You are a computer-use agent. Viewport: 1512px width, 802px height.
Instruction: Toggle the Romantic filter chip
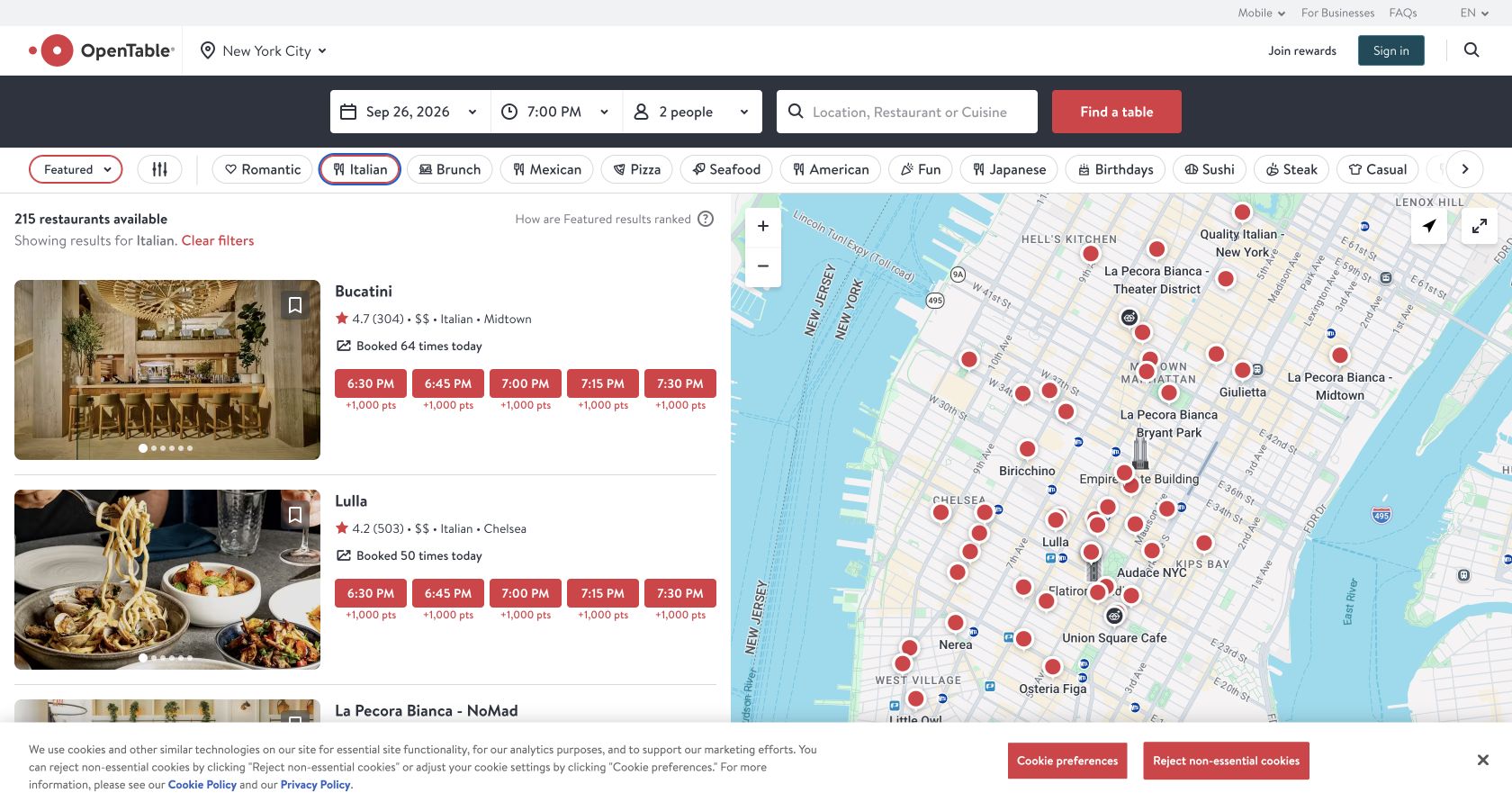tap(263, 169)
